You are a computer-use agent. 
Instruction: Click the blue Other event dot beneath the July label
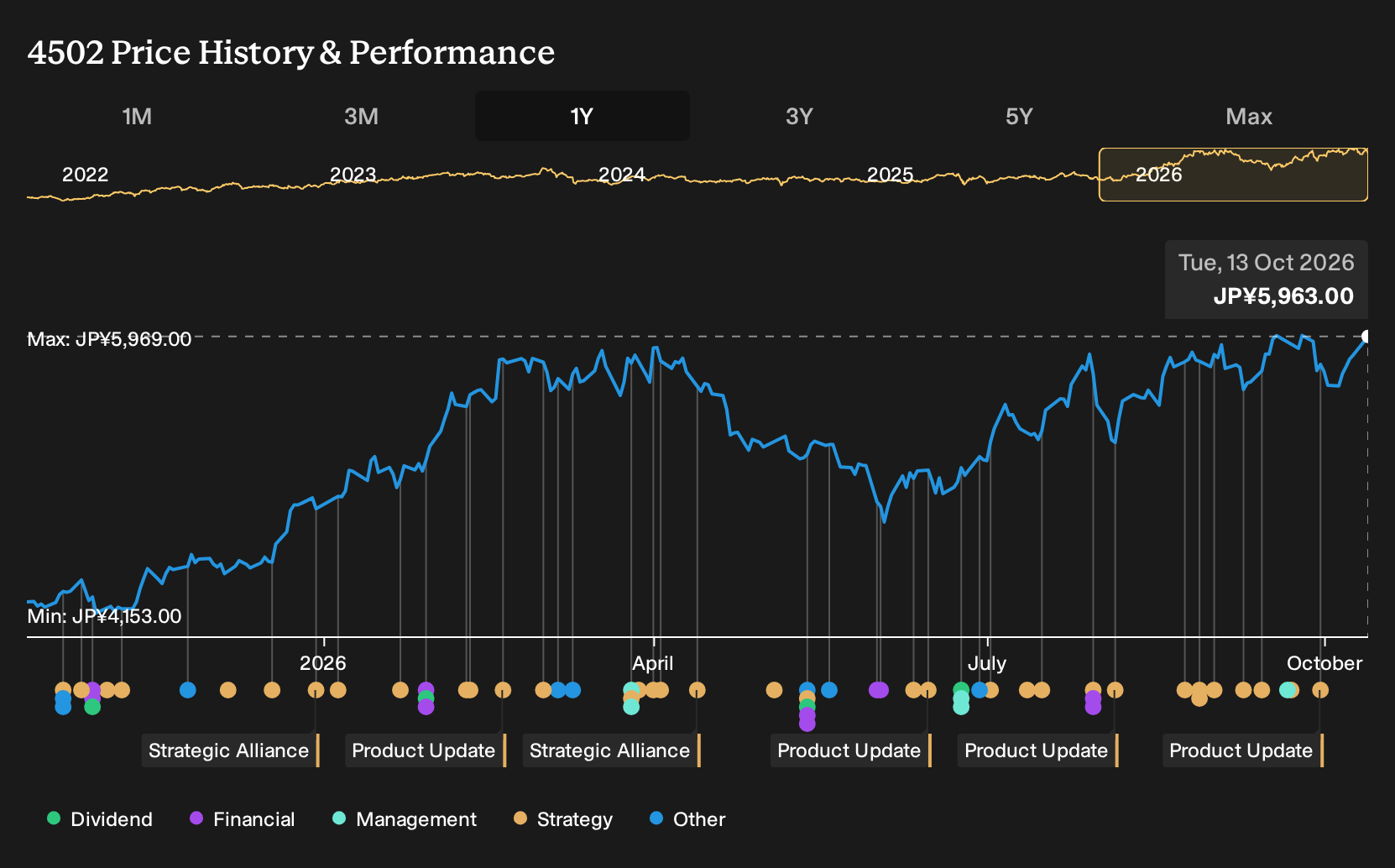pyautogui.click(x=980, y=690)
